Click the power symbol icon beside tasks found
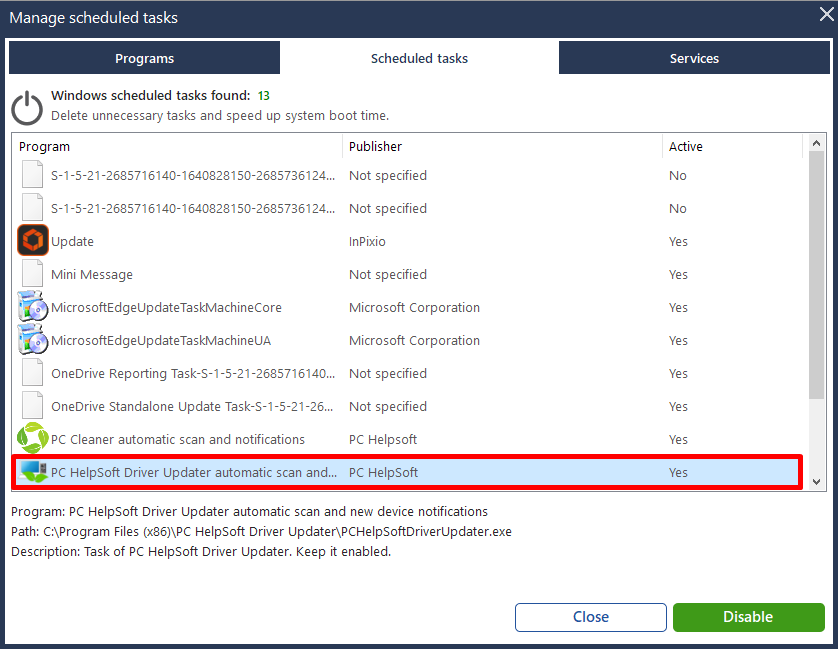Image resolution: width=838 pixels, height=649 pixels. pyautogui.click(x=27, y=107)
